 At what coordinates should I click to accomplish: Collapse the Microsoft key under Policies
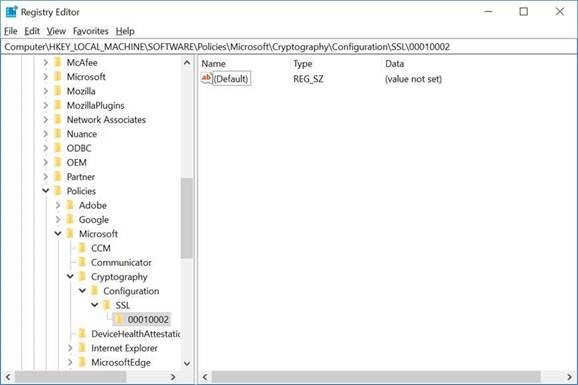pyautogui.click(x=58, y=233)
